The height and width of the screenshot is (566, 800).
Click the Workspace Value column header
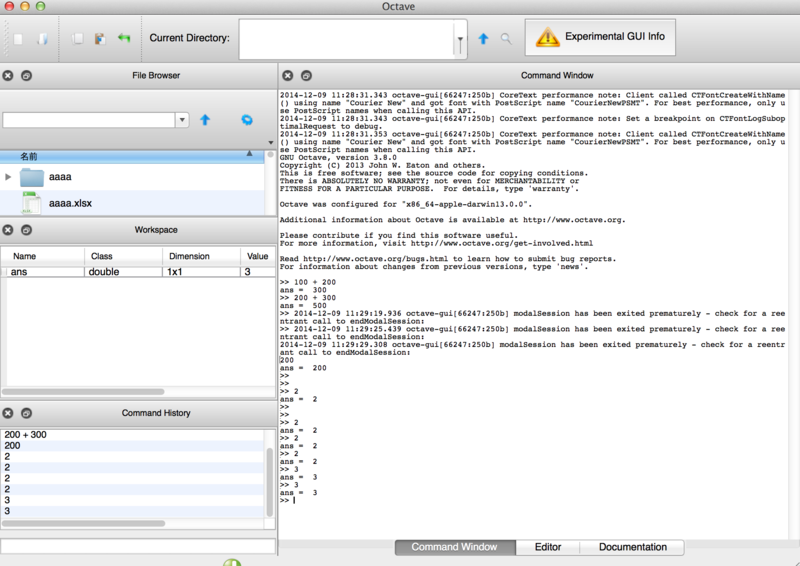(258, 256)
